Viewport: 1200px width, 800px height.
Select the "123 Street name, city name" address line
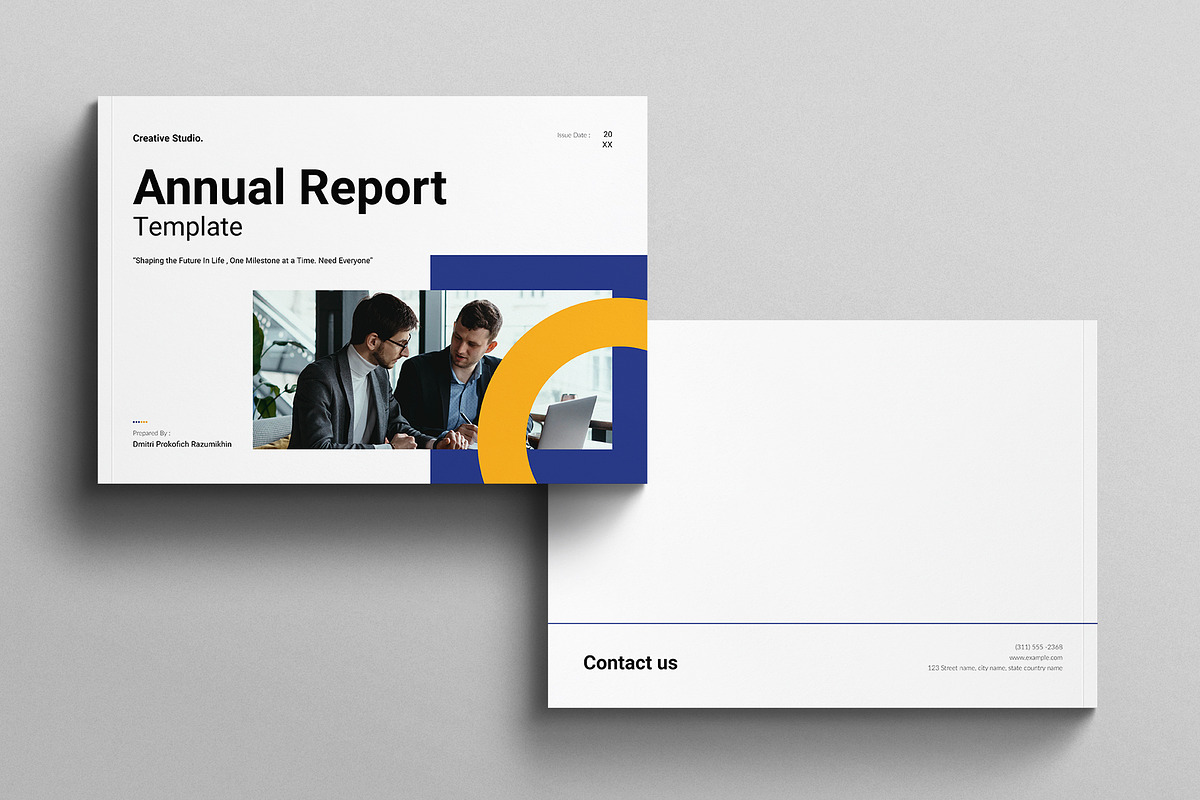click(995, 668)
